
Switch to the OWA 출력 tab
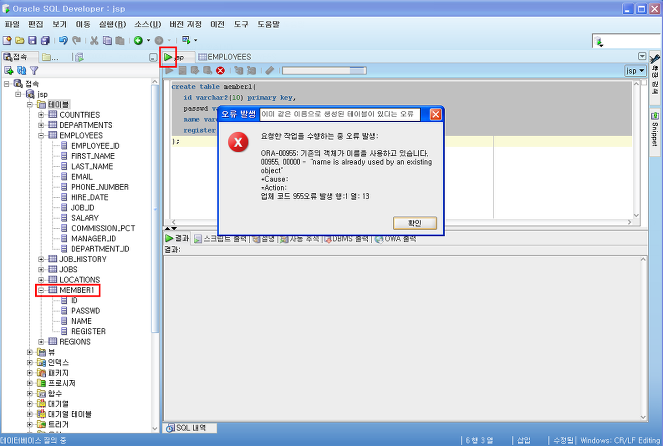coord(395,239)
